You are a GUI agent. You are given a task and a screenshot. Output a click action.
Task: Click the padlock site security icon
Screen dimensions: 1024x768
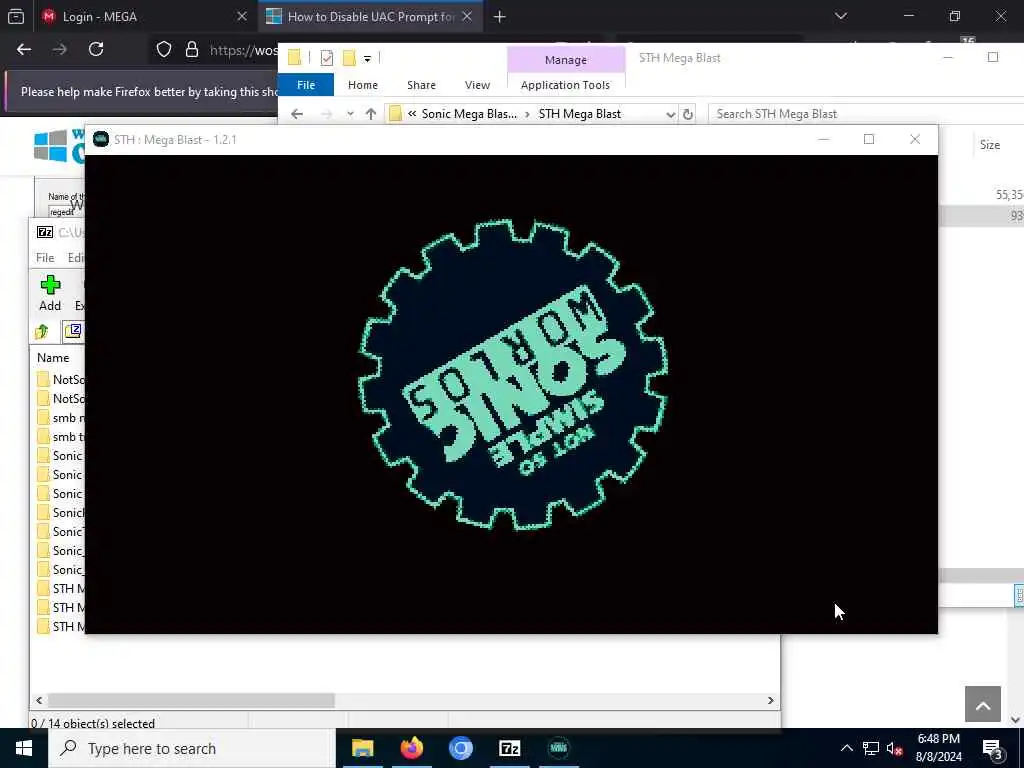(192, 50)
